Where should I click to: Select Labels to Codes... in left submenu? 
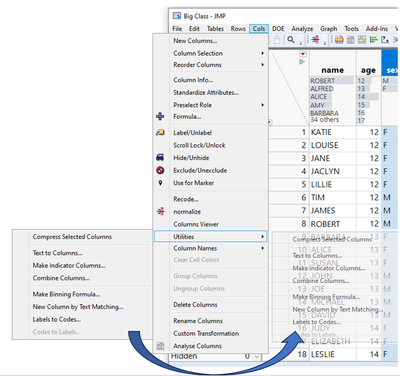coord(57,319)
